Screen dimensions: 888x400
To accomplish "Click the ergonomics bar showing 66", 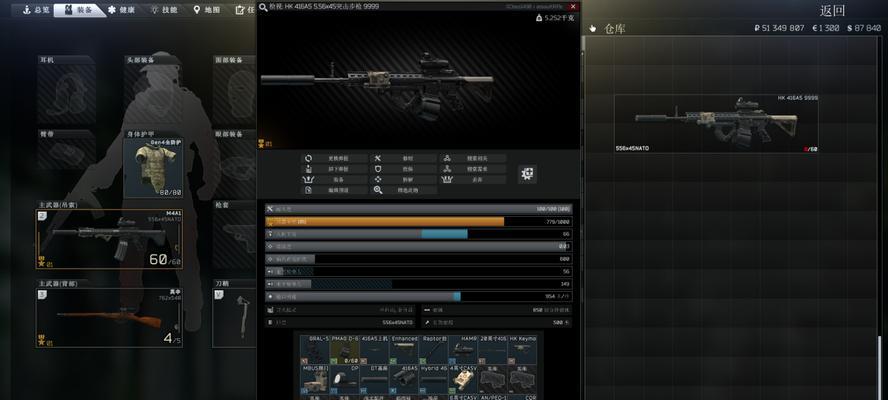I will click(419, 234).
